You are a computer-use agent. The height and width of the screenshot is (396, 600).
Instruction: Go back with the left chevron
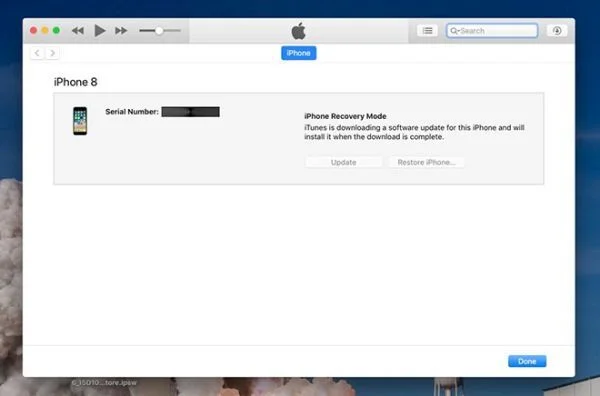click(37, 53)
